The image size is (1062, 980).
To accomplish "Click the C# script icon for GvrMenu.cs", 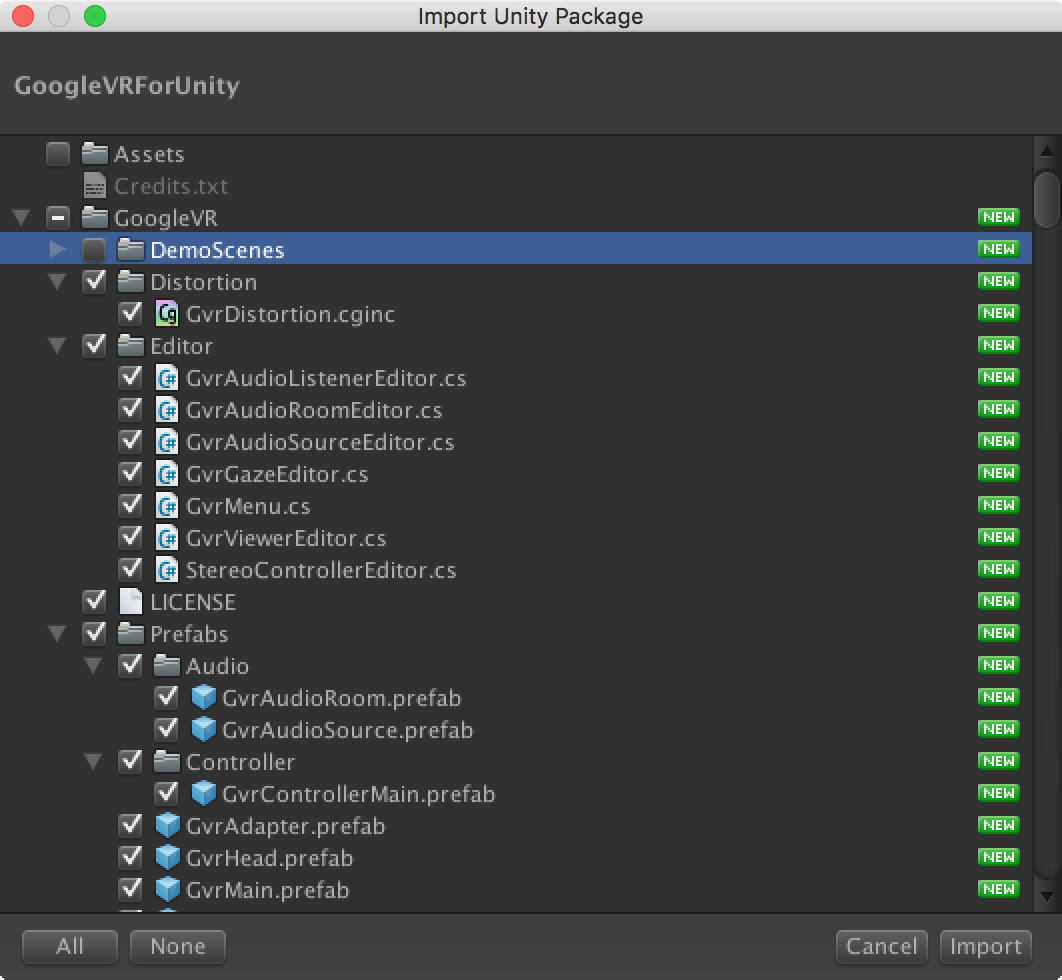I will 167,506.
